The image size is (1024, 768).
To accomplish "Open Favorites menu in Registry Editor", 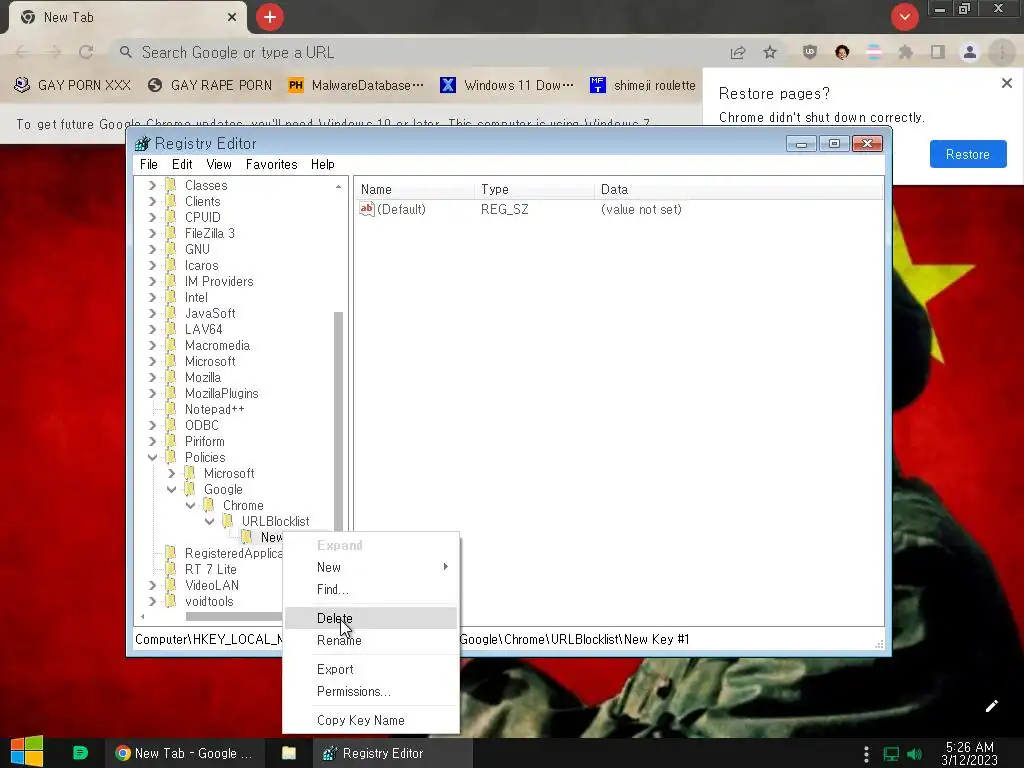I will (271, 164).
